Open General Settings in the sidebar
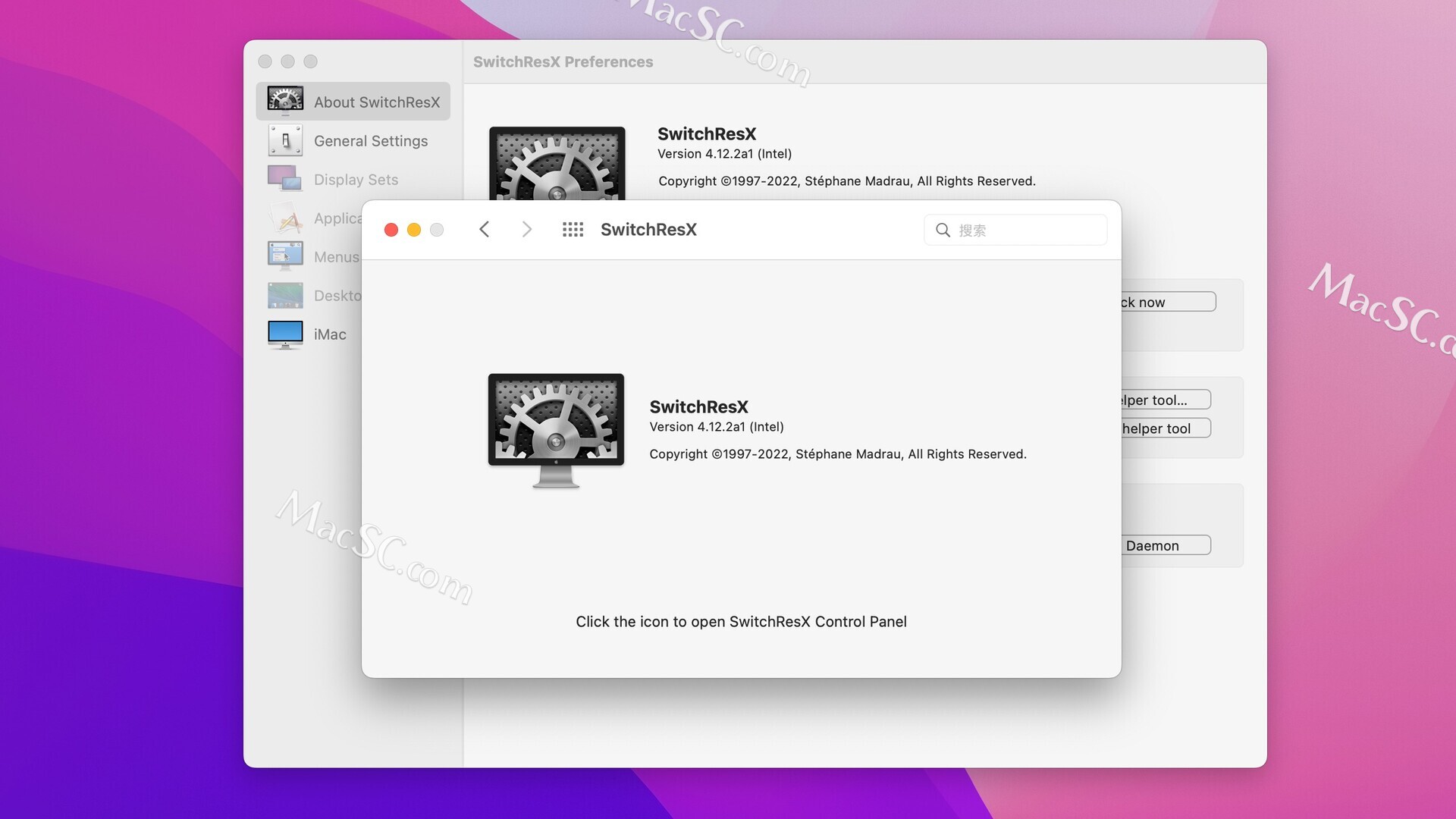Viewport: 1456px width, 819px height. [353, 140]
